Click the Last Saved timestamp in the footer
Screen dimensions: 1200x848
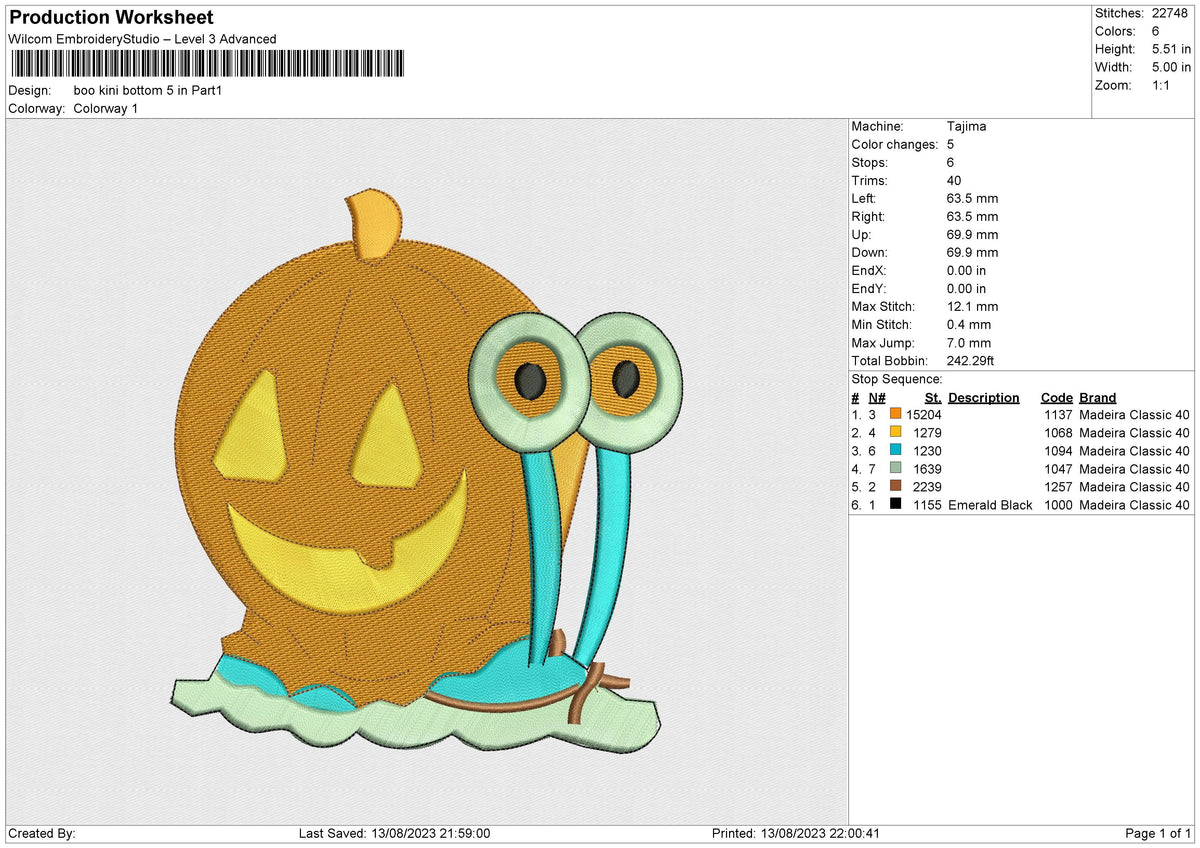click(395, 833)
